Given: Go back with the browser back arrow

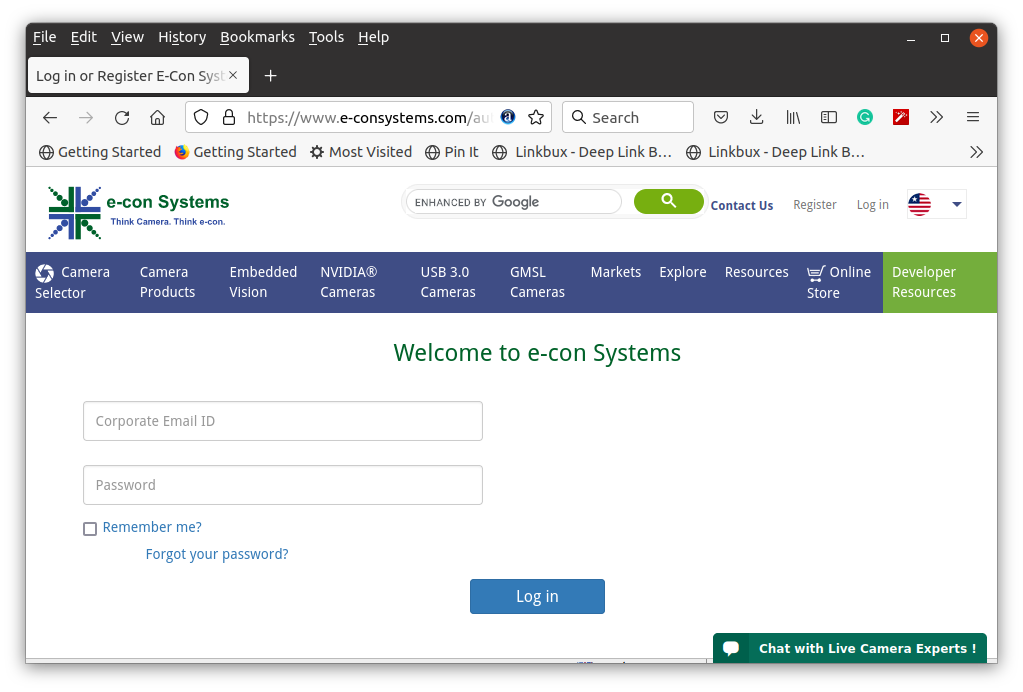Looking at the screenshot, I should pos(50,117).
